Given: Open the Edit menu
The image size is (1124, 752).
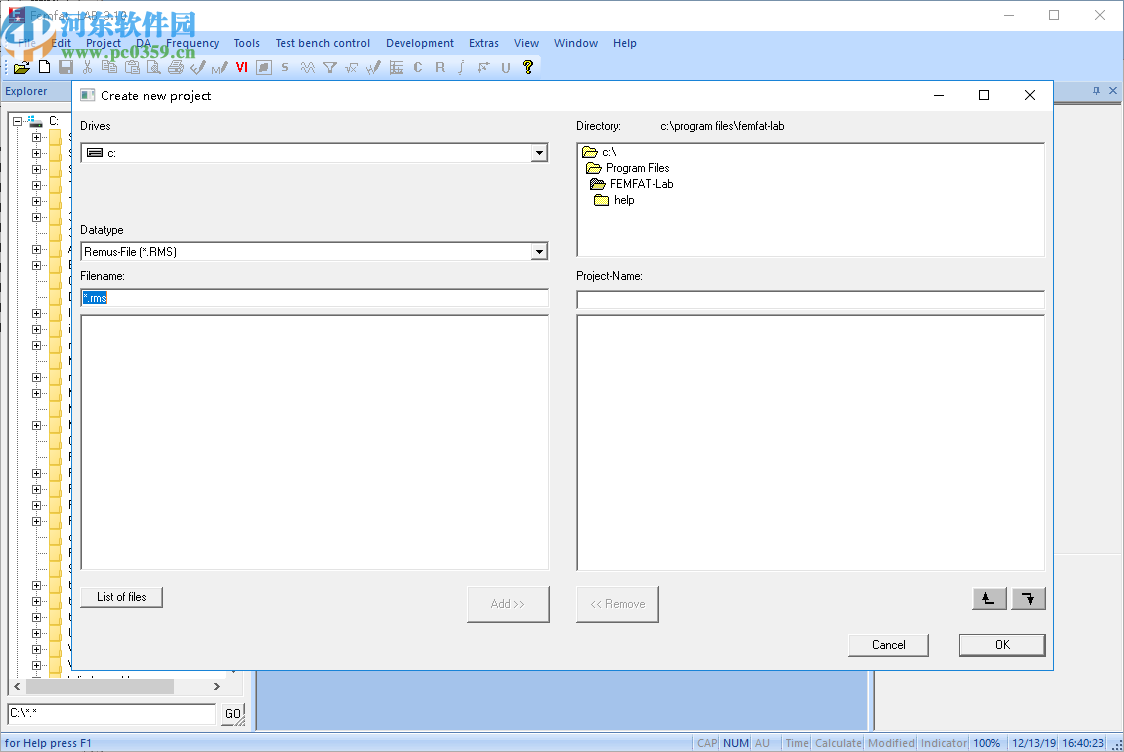Looking at the screenshot, I should click(x=61, y=43).
